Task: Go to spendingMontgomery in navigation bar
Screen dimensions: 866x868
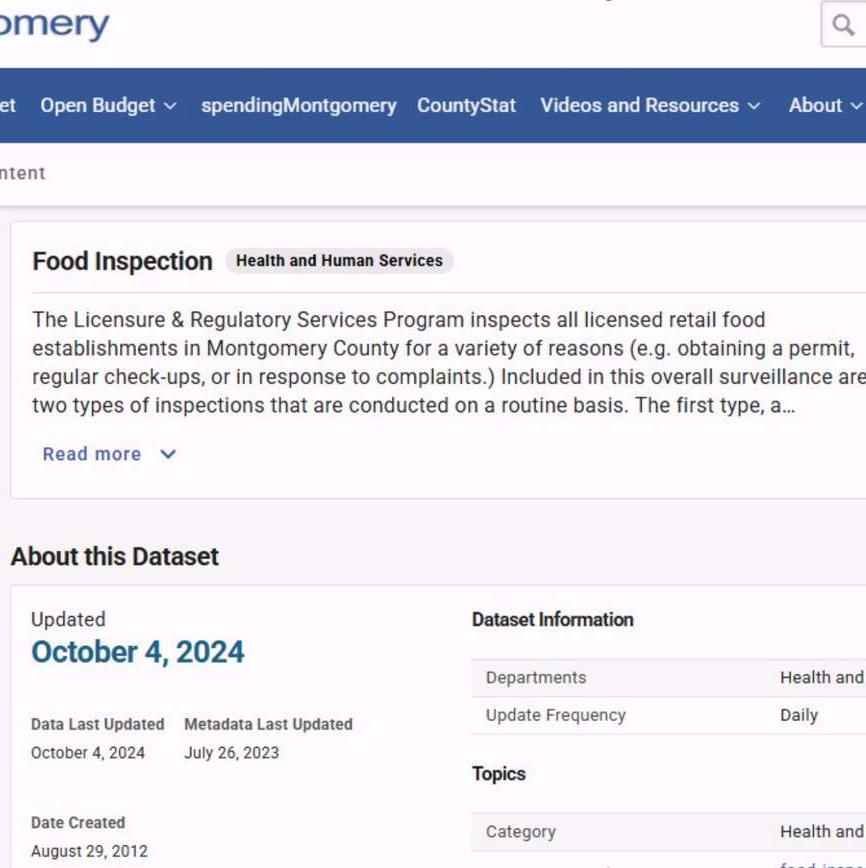Action: 298,105
